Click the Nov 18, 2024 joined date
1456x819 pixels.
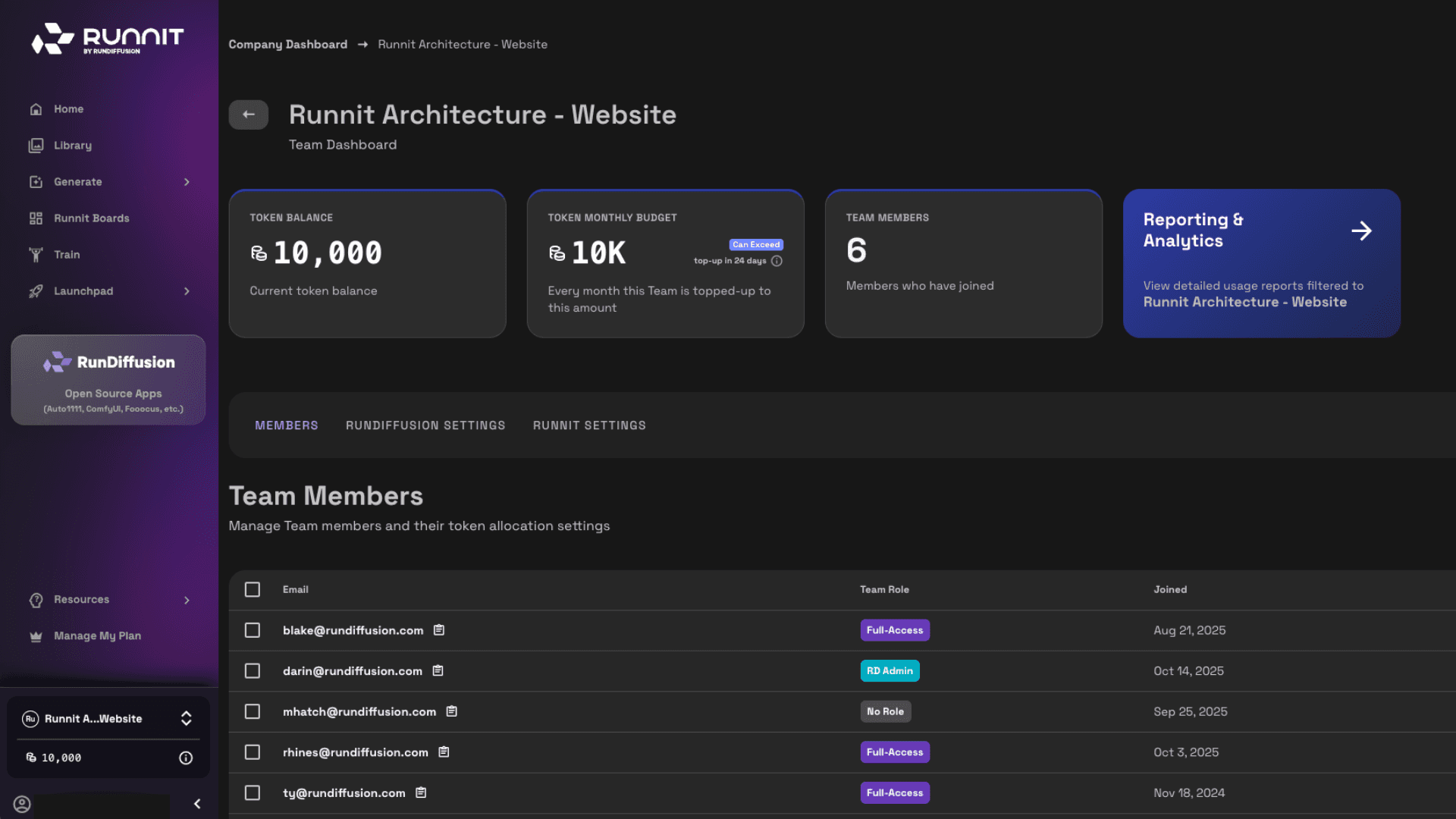click(x=1189, y=792)
